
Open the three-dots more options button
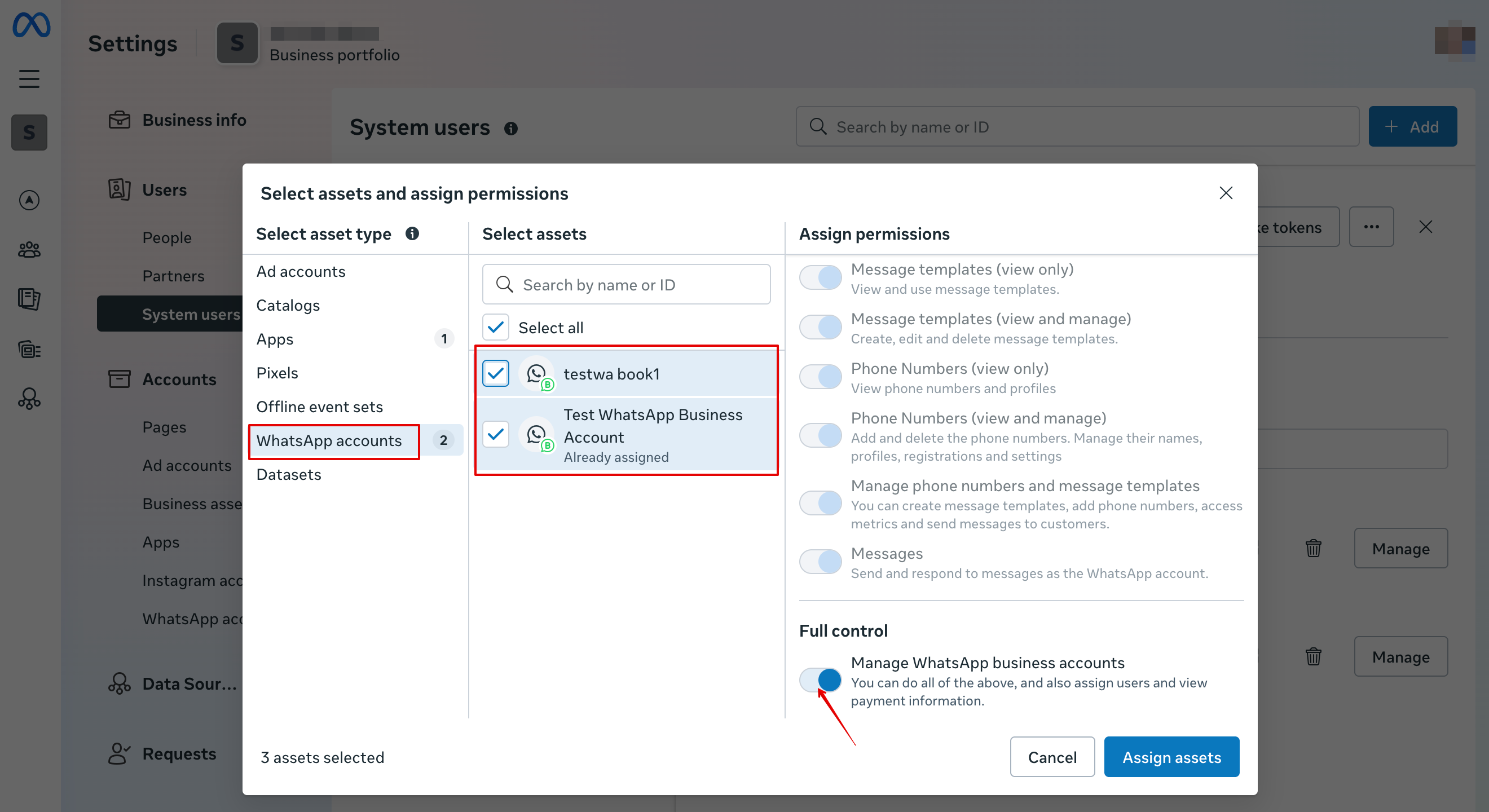coord(1371,227)
